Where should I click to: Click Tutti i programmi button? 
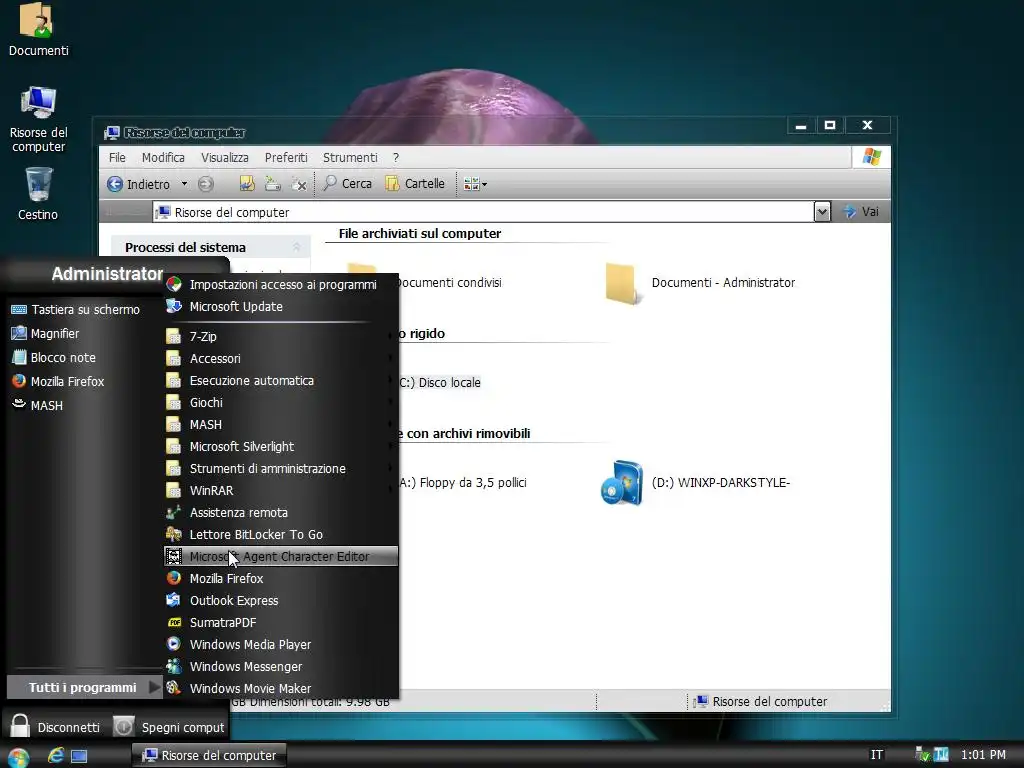coord(84,687)
